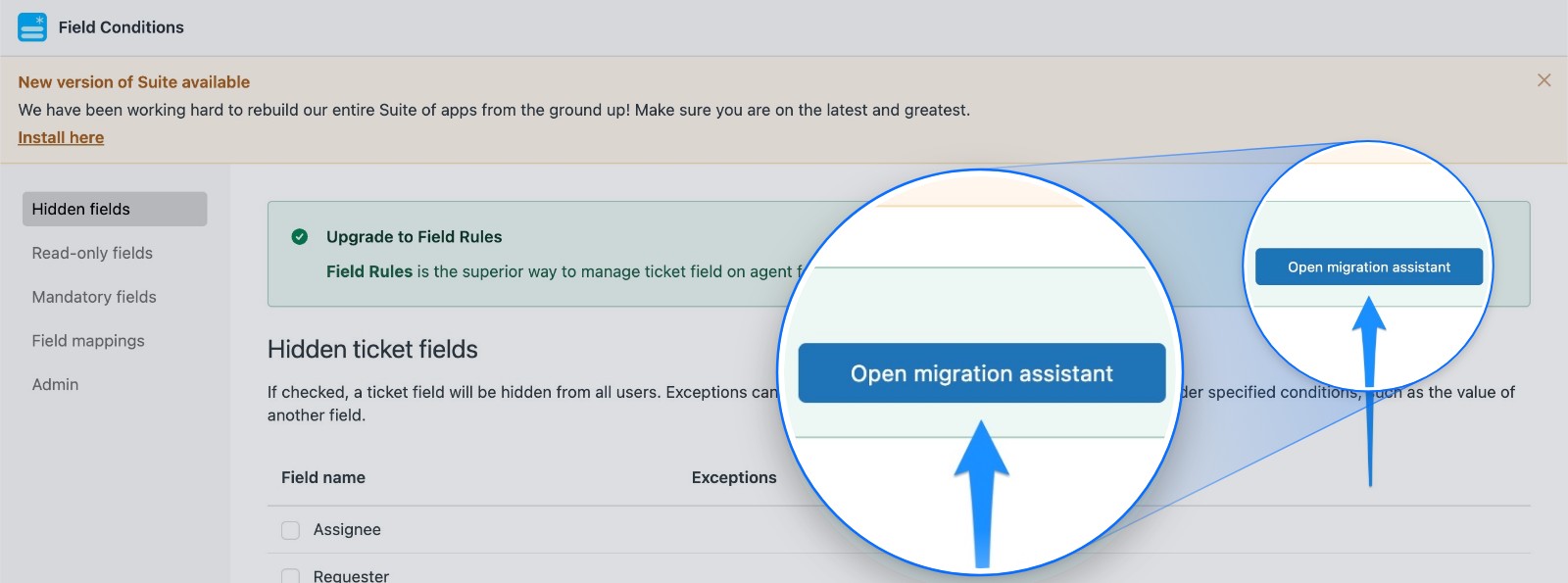Open migration assistant in small callout
Image resolution: width=1568 pixels, height=583 pixels.
point(1369,267)
